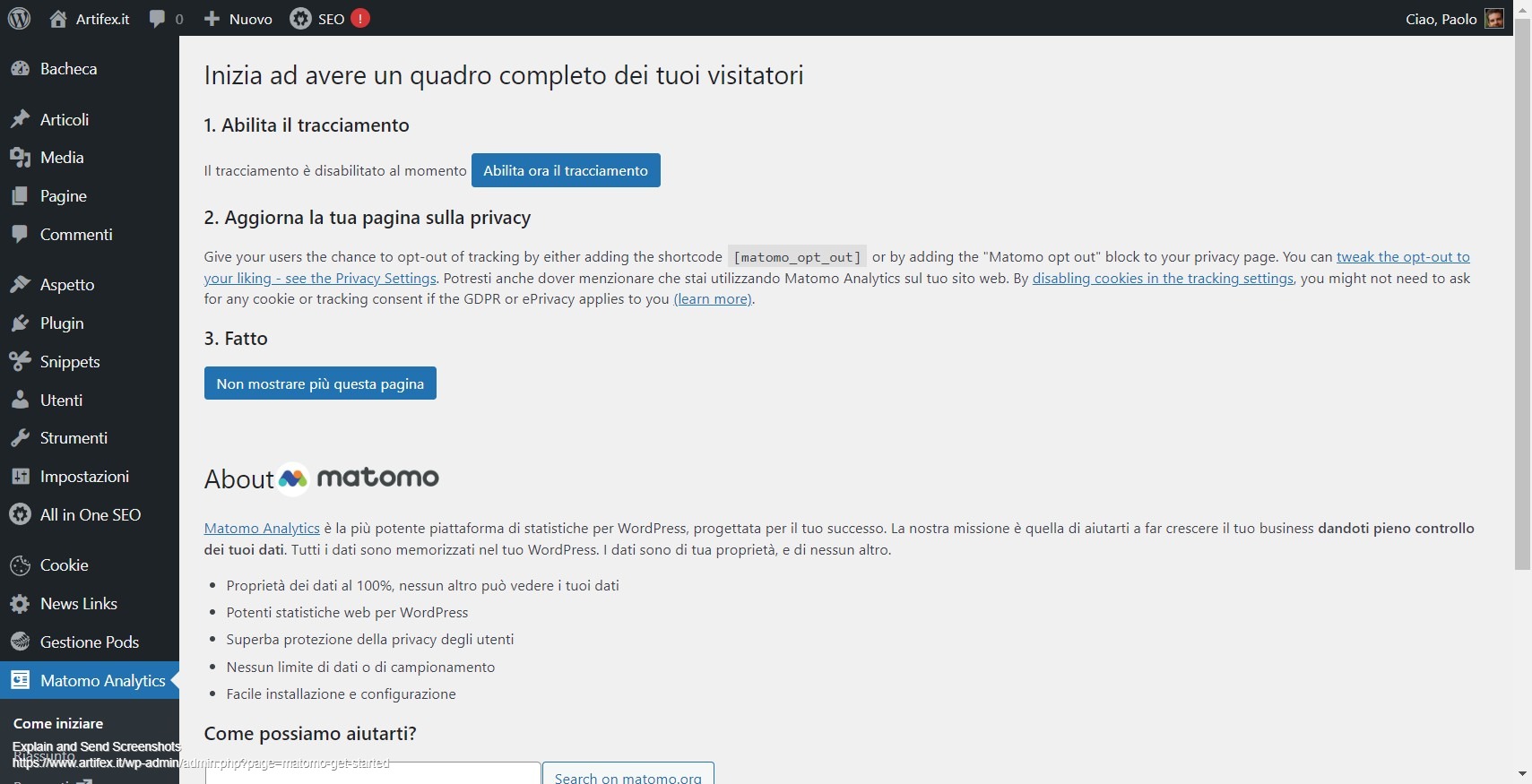This screenshot has height=784, width=1532.
Task: Click the vertical page scrollbar thumb
Action: [x=1522, y=294]
